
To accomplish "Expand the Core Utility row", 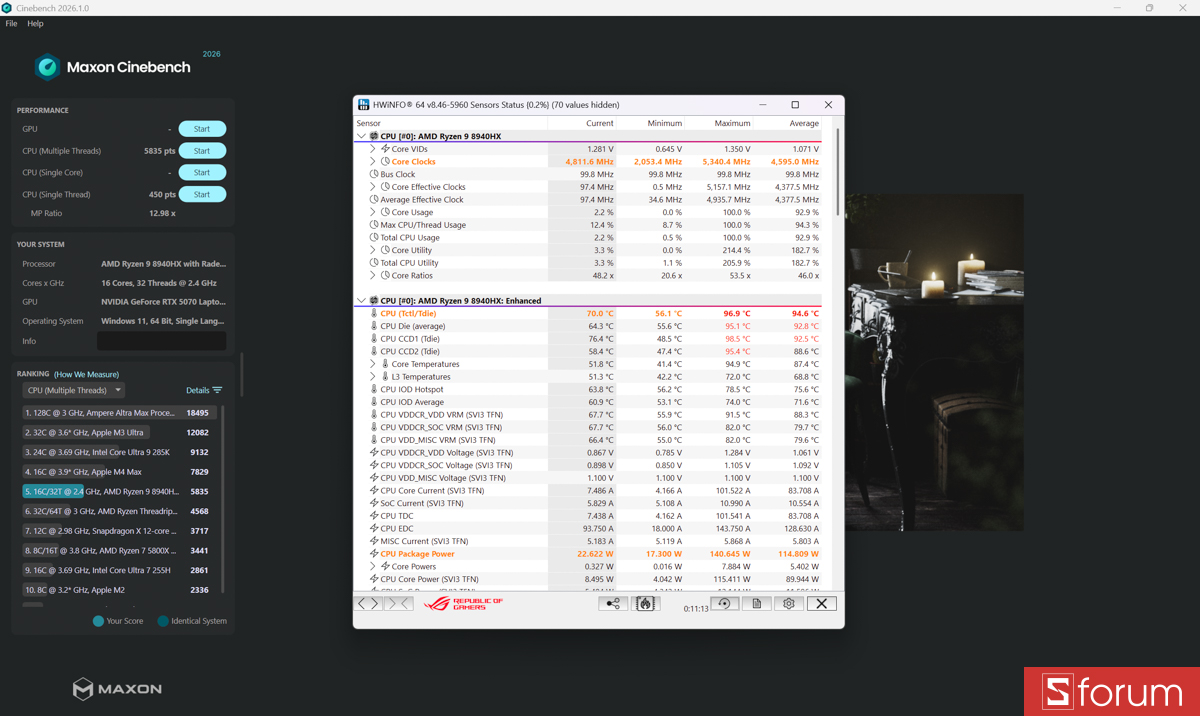I will click(x=373, y=250).
